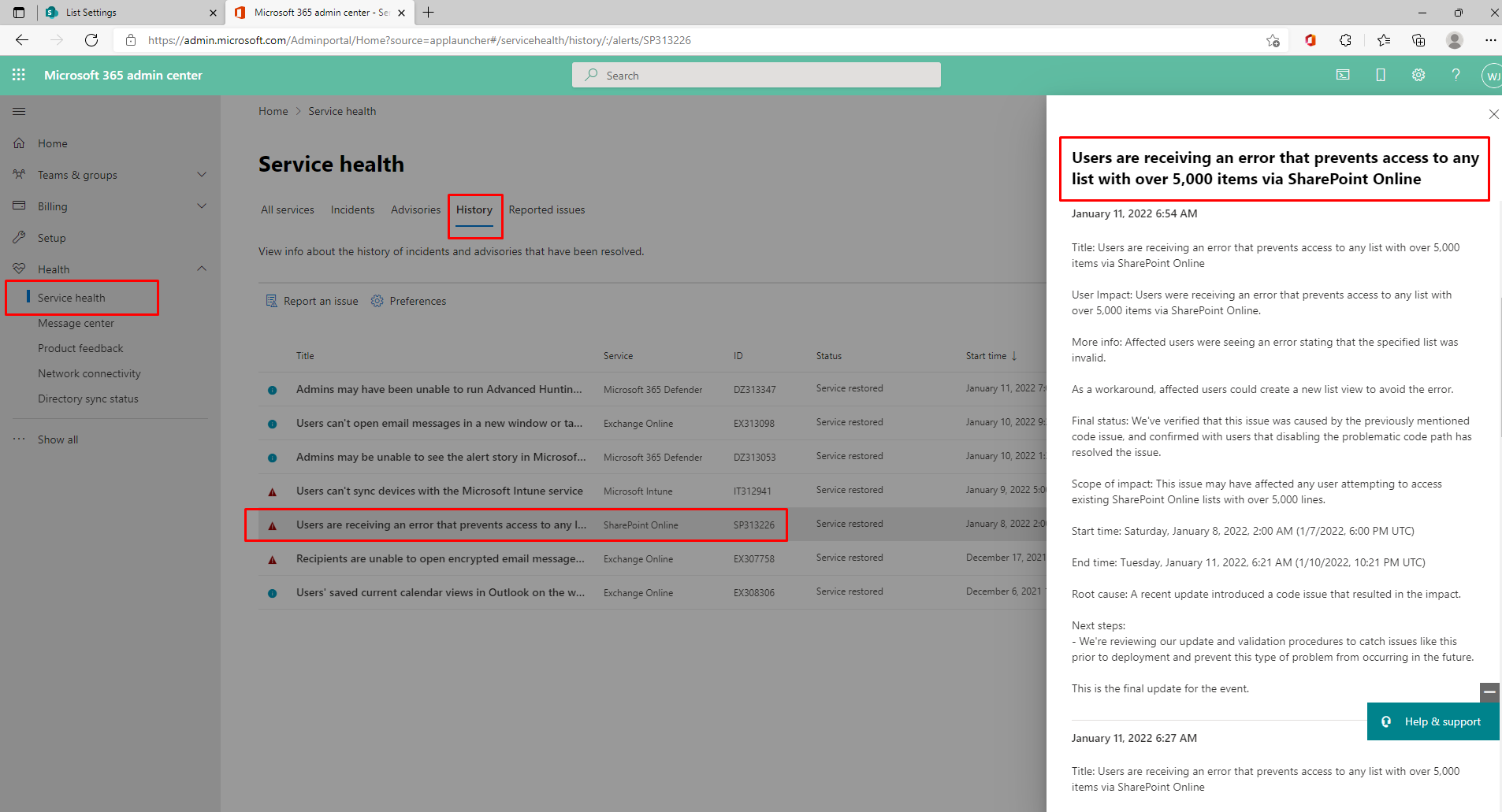1502x812 pixels.
Task: Switch to the Incidents tab
Action: 352,209
